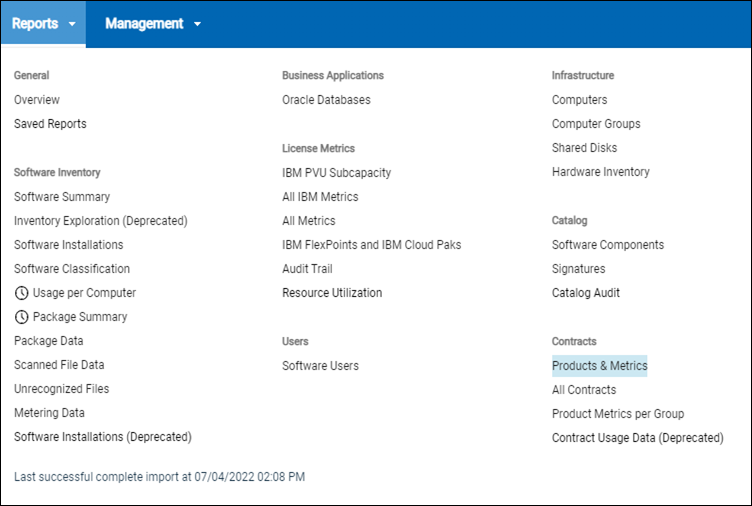
Task: Select Products & Metrics
Action: [x=599, y=366]
